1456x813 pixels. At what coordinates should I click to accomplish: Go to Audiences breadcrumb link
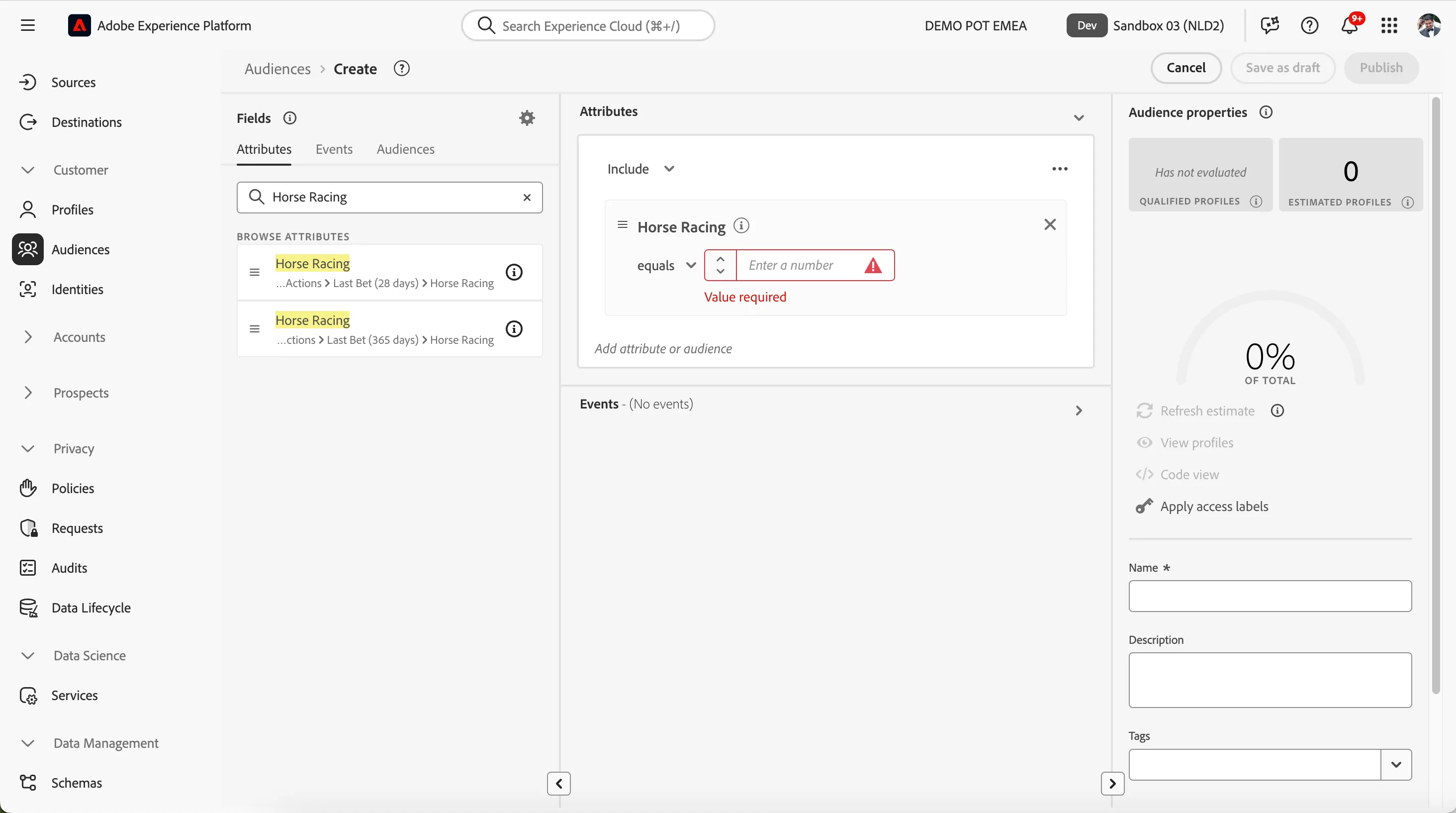(x=277, y=69)
